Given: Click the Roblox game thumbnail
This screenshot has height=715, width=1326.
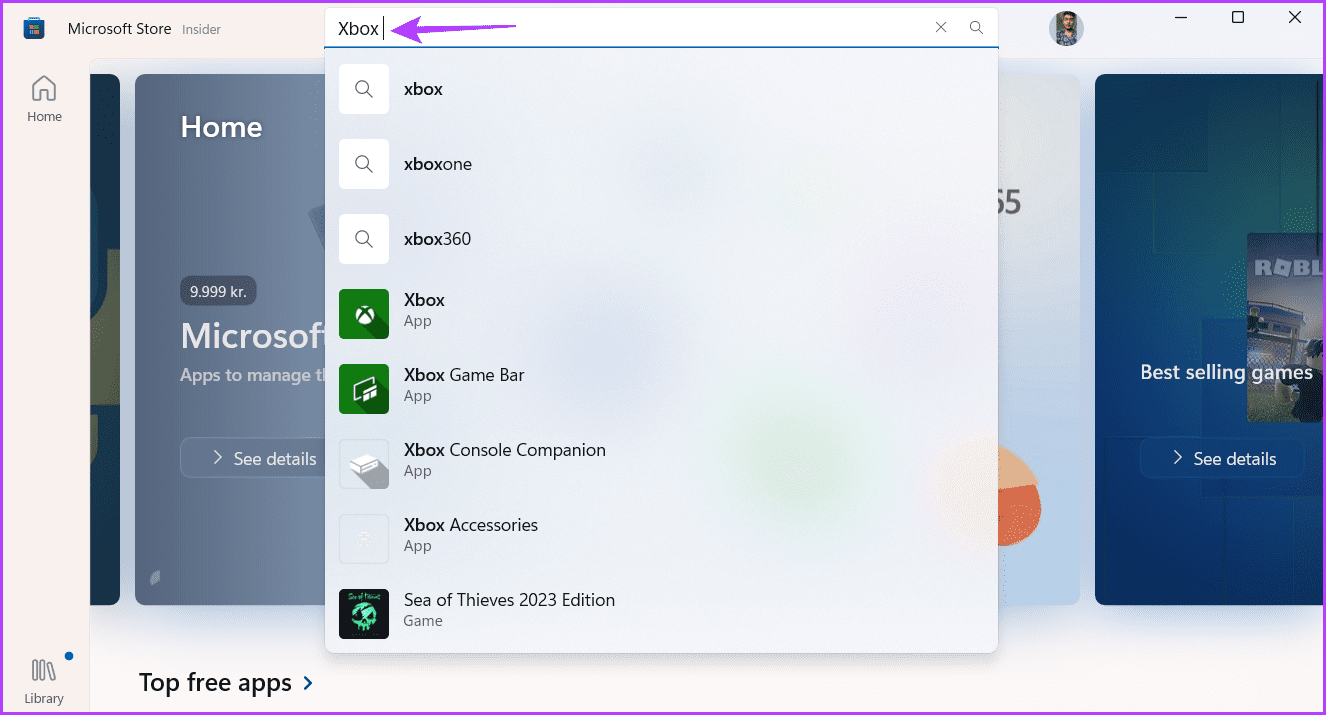Looking at the screenshot, I should tap(1286, 327).
